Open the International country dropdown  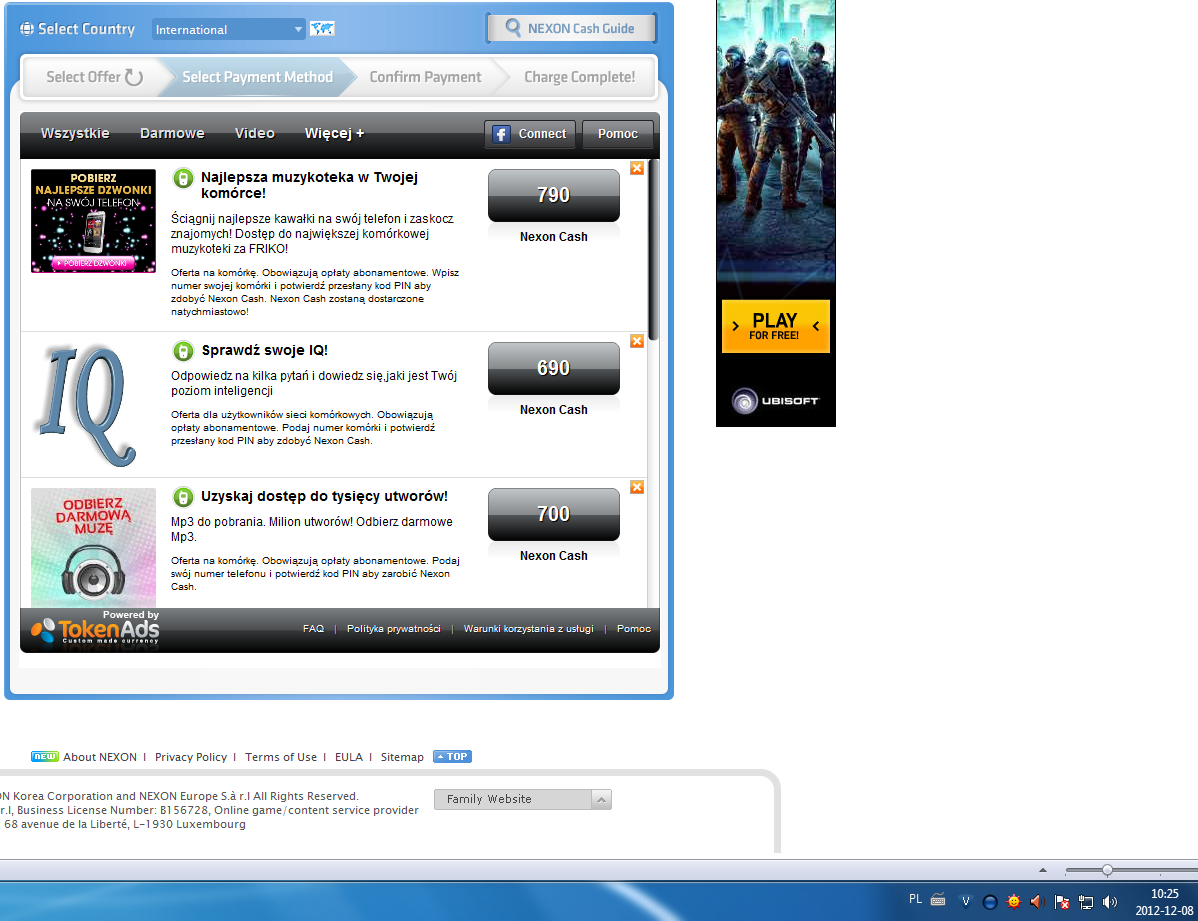(x=228, y=29)
